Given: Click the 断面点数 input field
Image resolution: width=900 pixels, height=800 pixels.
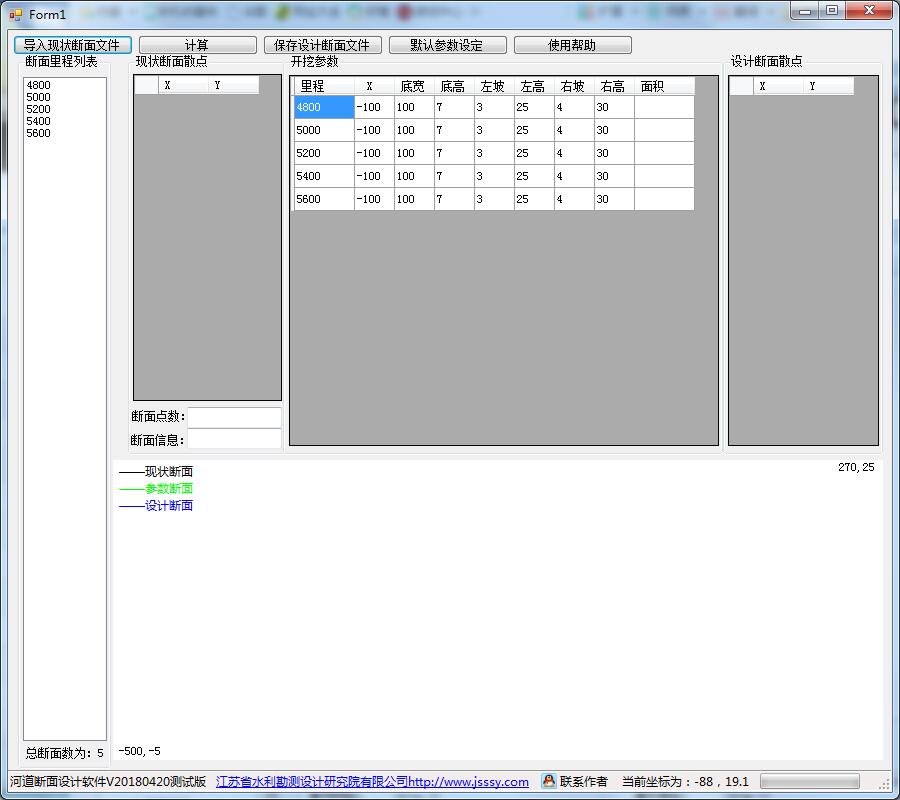Looking at the screenshot, I should pos(234,417).
